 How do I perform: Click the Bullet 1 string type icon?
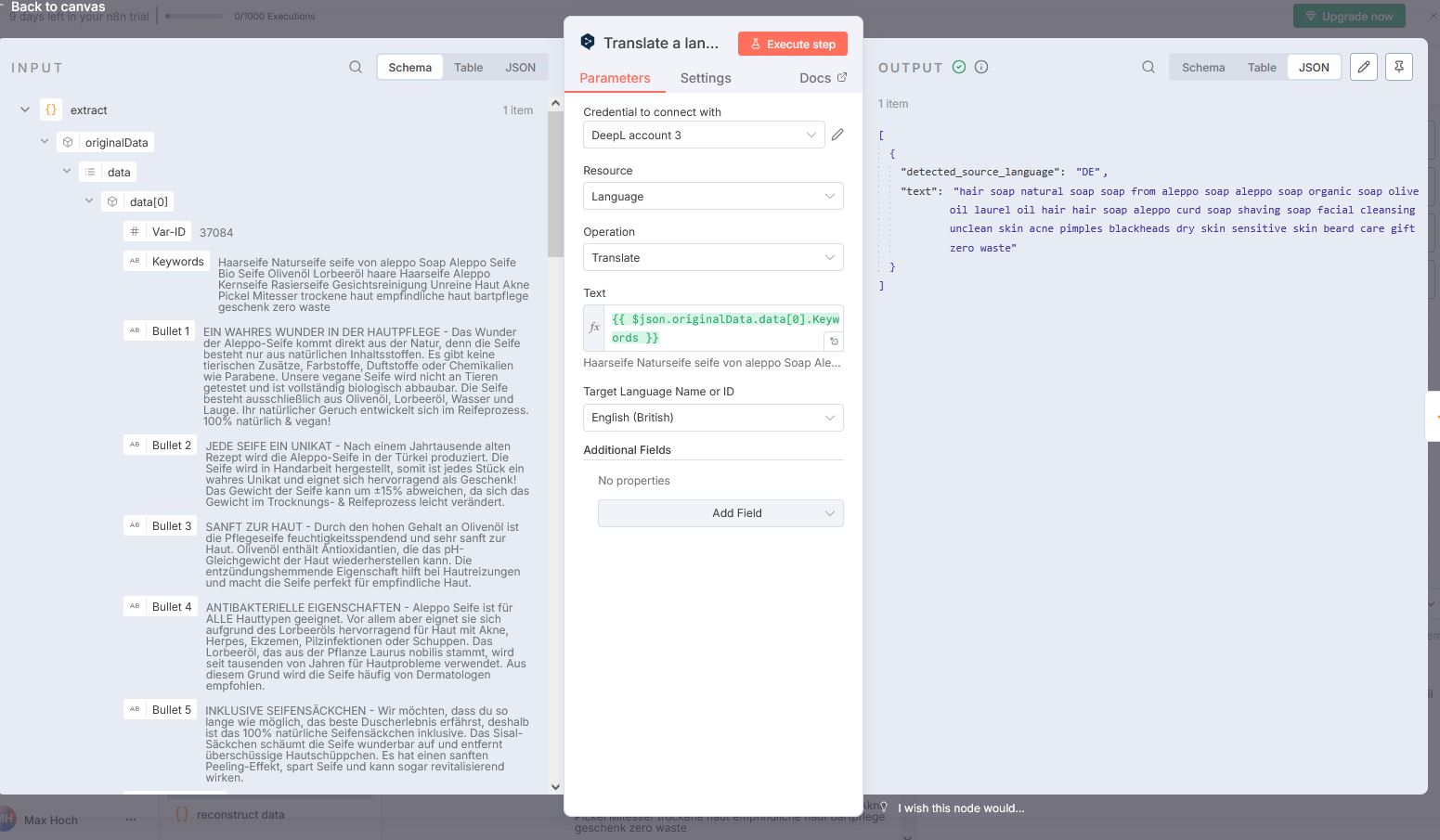(135, 330)
